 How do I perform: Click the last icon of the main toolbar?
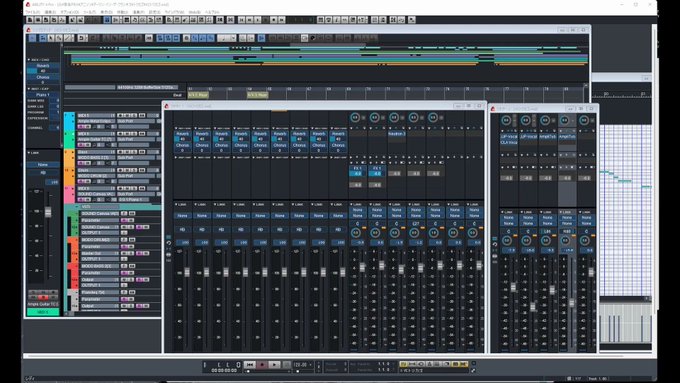tap(412, 20)
